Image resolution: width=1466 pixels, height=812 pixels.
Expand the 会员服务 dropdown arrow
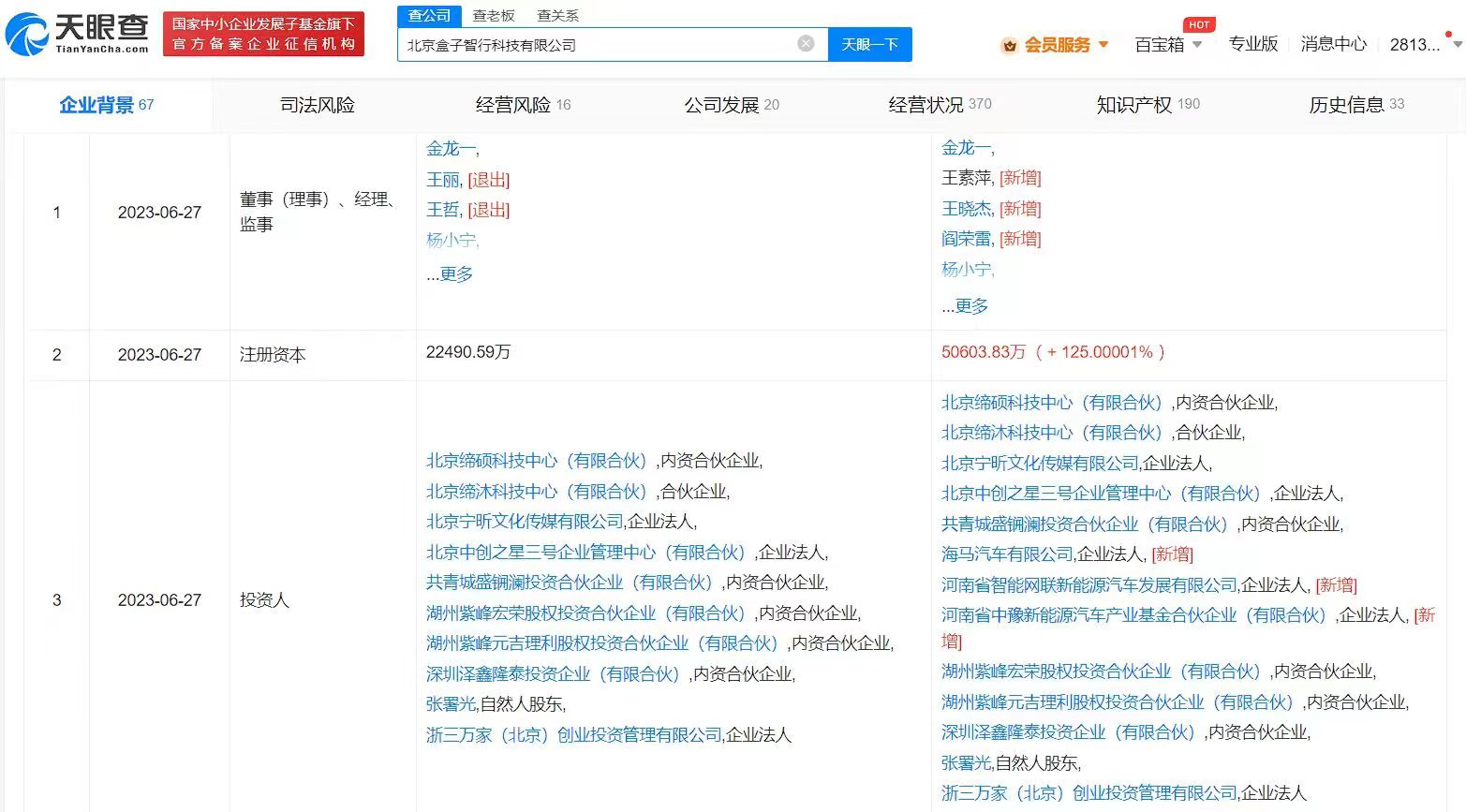pos(1103,45)
